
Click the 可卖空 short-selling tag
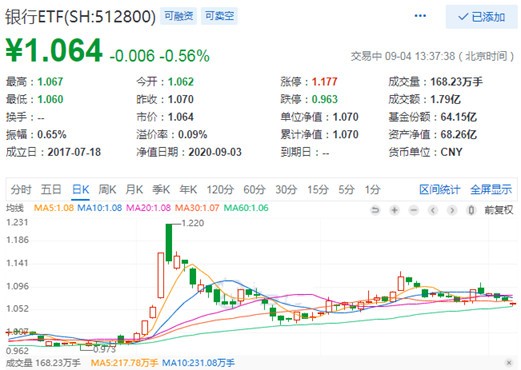(x=219, y=16)
